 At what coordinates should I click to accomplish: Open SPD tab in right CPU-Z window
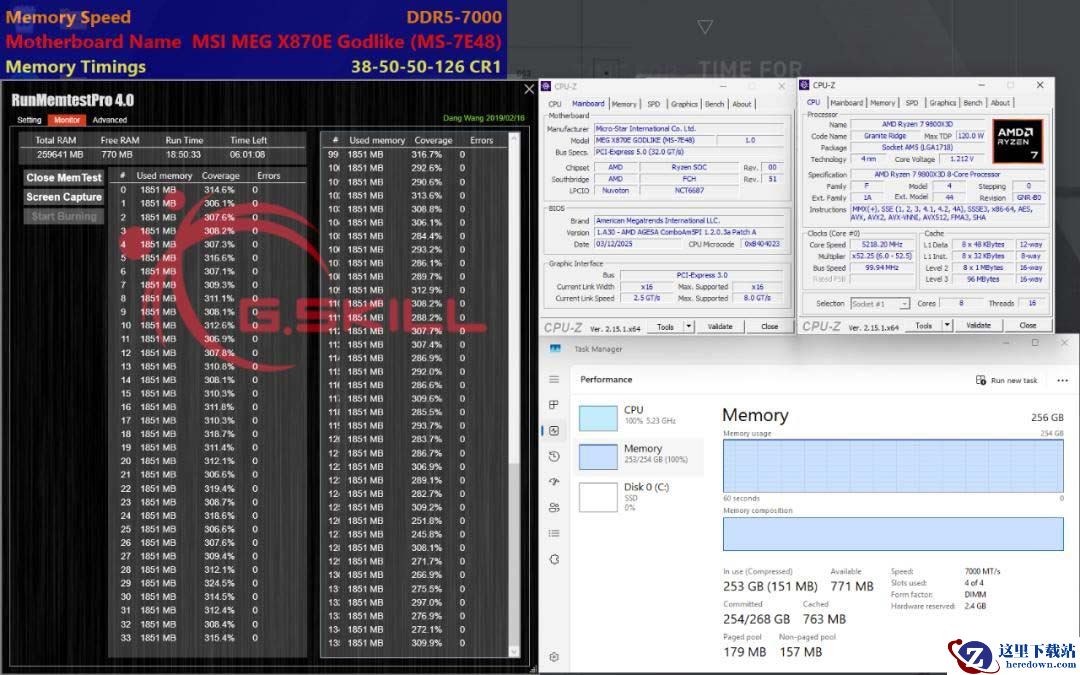point(912,103)
